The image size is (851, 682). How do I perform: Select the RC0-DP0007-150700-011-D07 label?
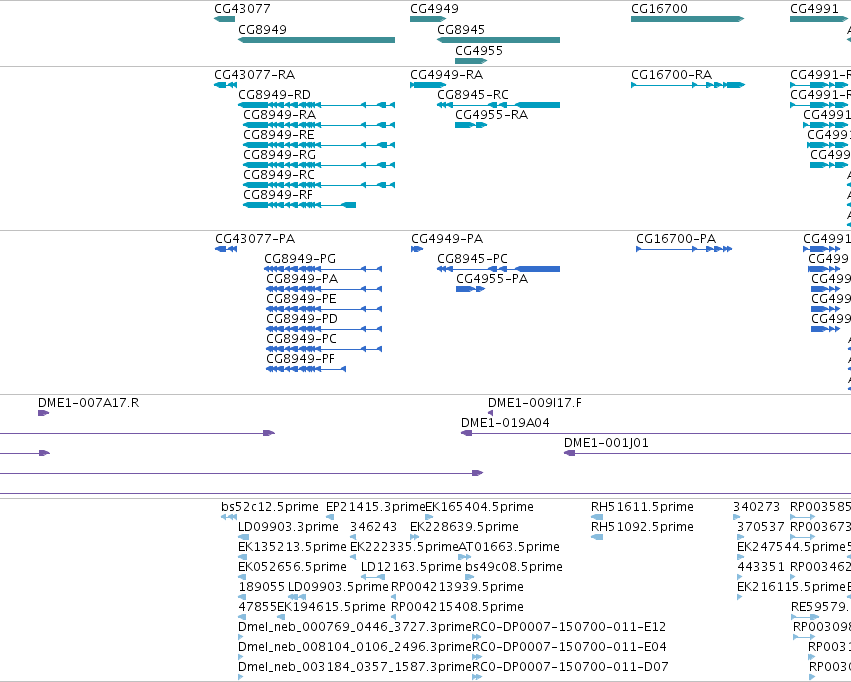570,667
